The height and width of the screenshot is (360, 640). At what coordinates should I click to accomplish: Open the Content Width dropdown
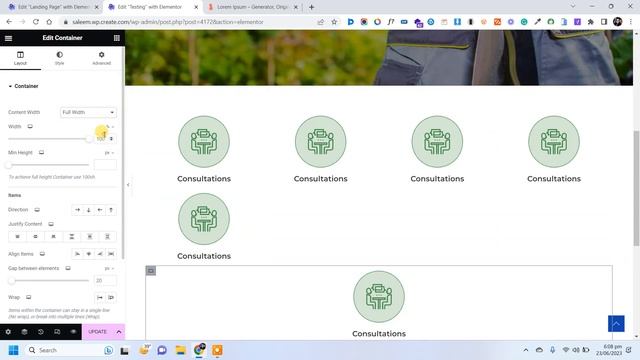point(88,112)
